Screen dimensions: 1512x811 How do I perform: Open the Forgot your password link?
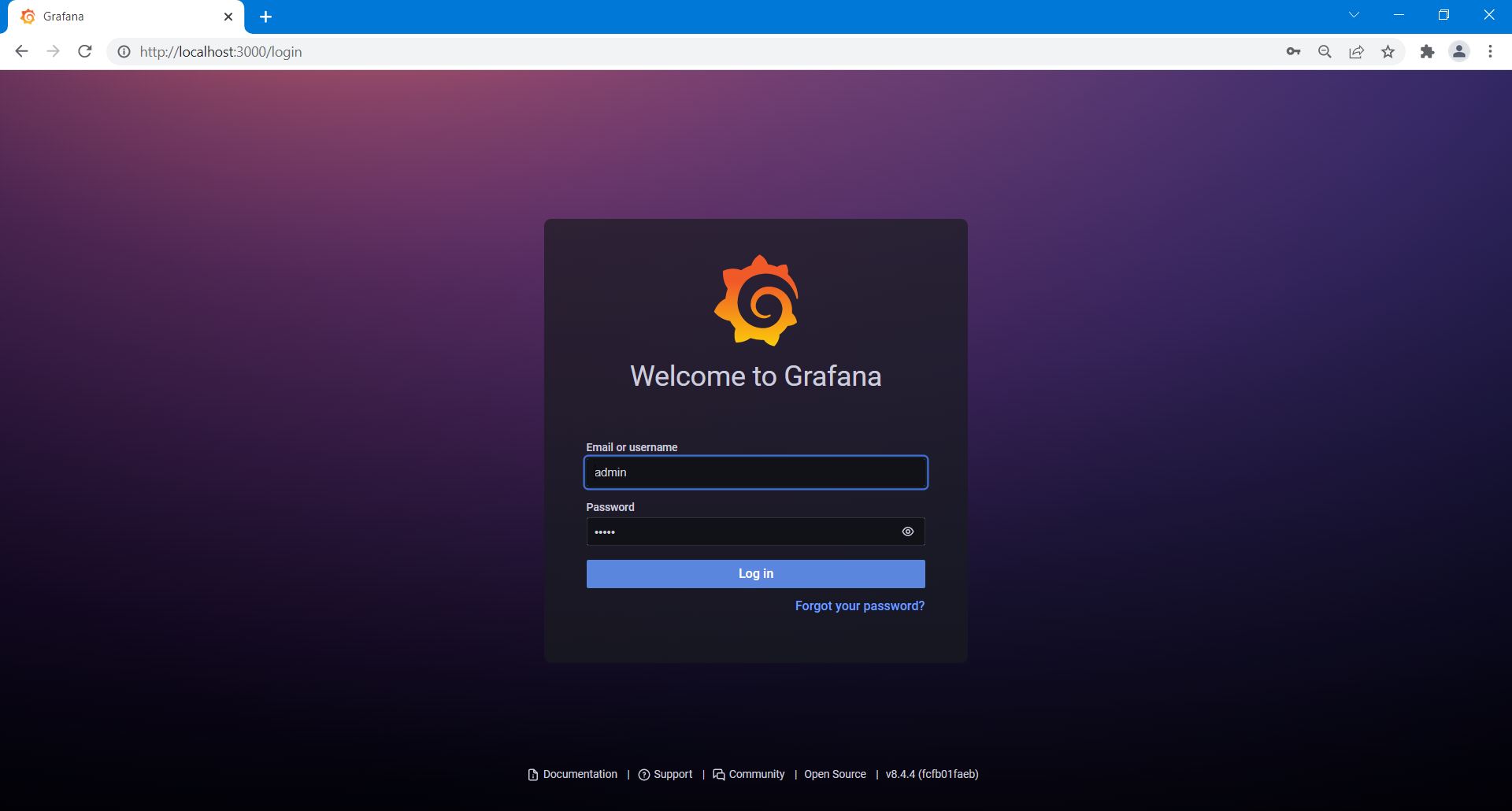(860, 605)
